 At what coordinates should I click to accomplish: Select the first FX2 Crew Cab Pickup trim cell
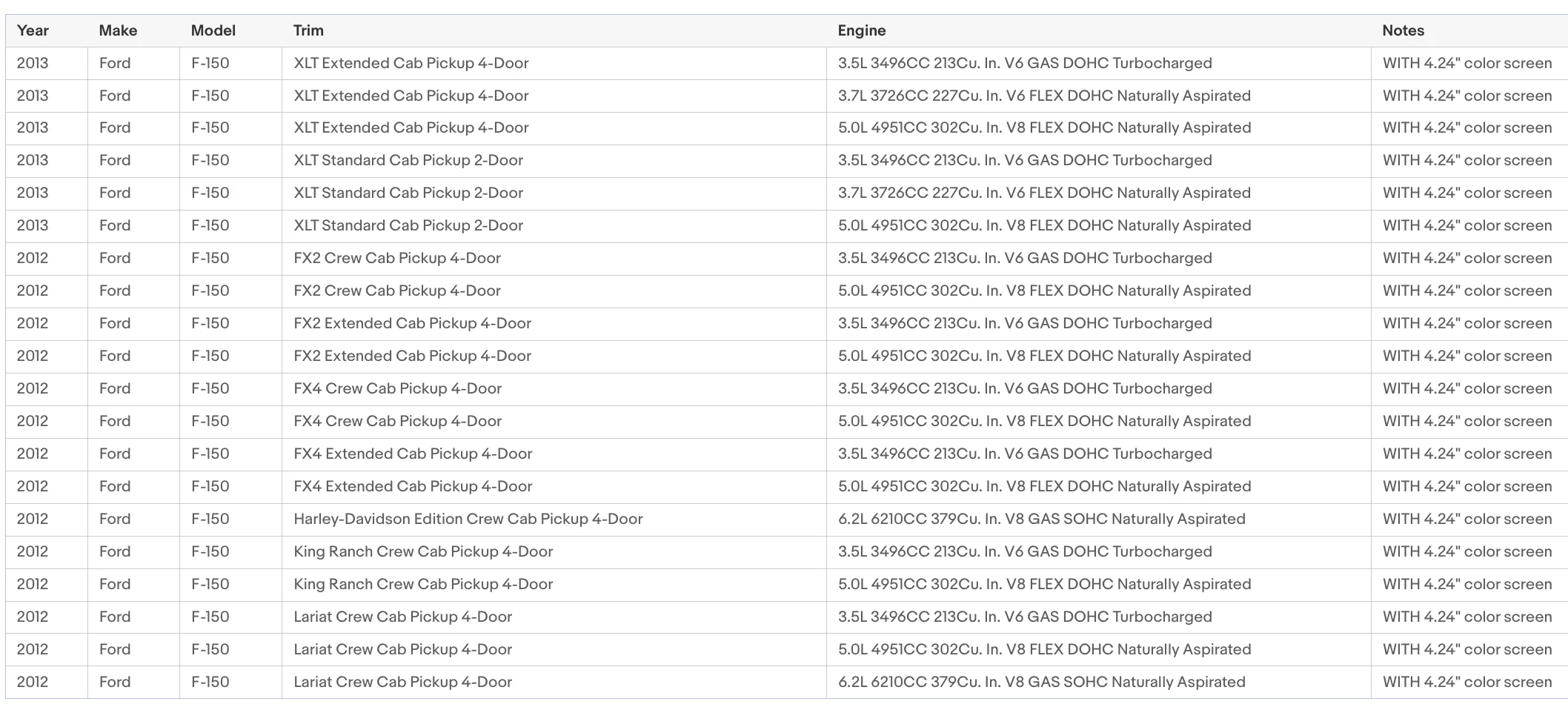(x=554, y=259)
